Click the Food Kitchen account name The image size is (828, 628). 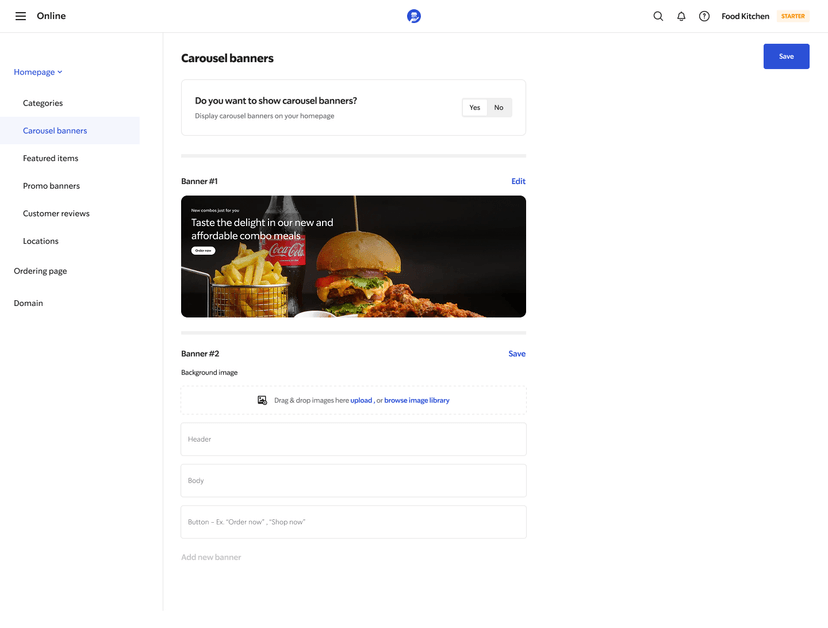745,16
